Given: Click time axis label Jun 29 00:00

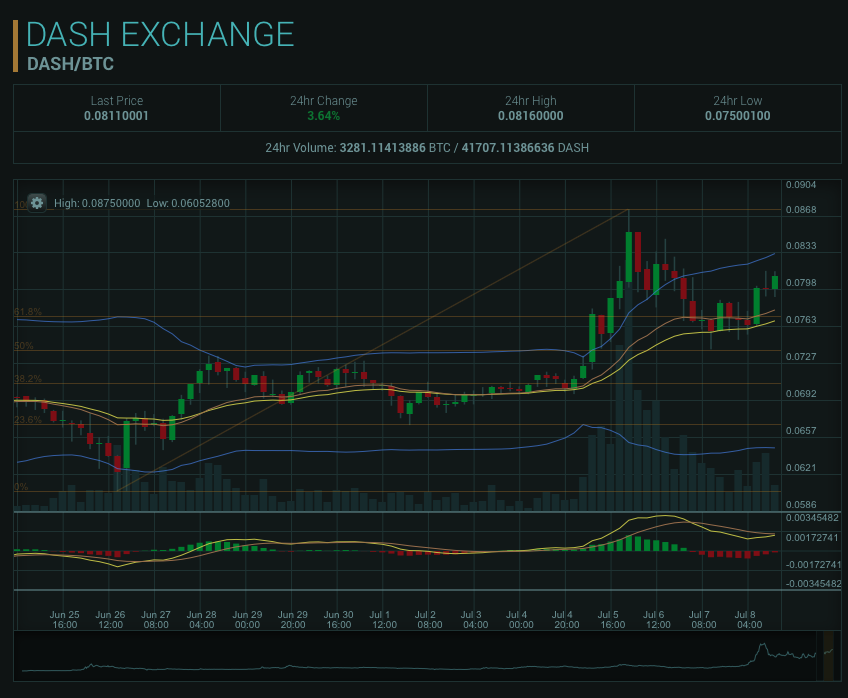Looking at the screenshot, I should pyautogui.click(x=247, y=620).
